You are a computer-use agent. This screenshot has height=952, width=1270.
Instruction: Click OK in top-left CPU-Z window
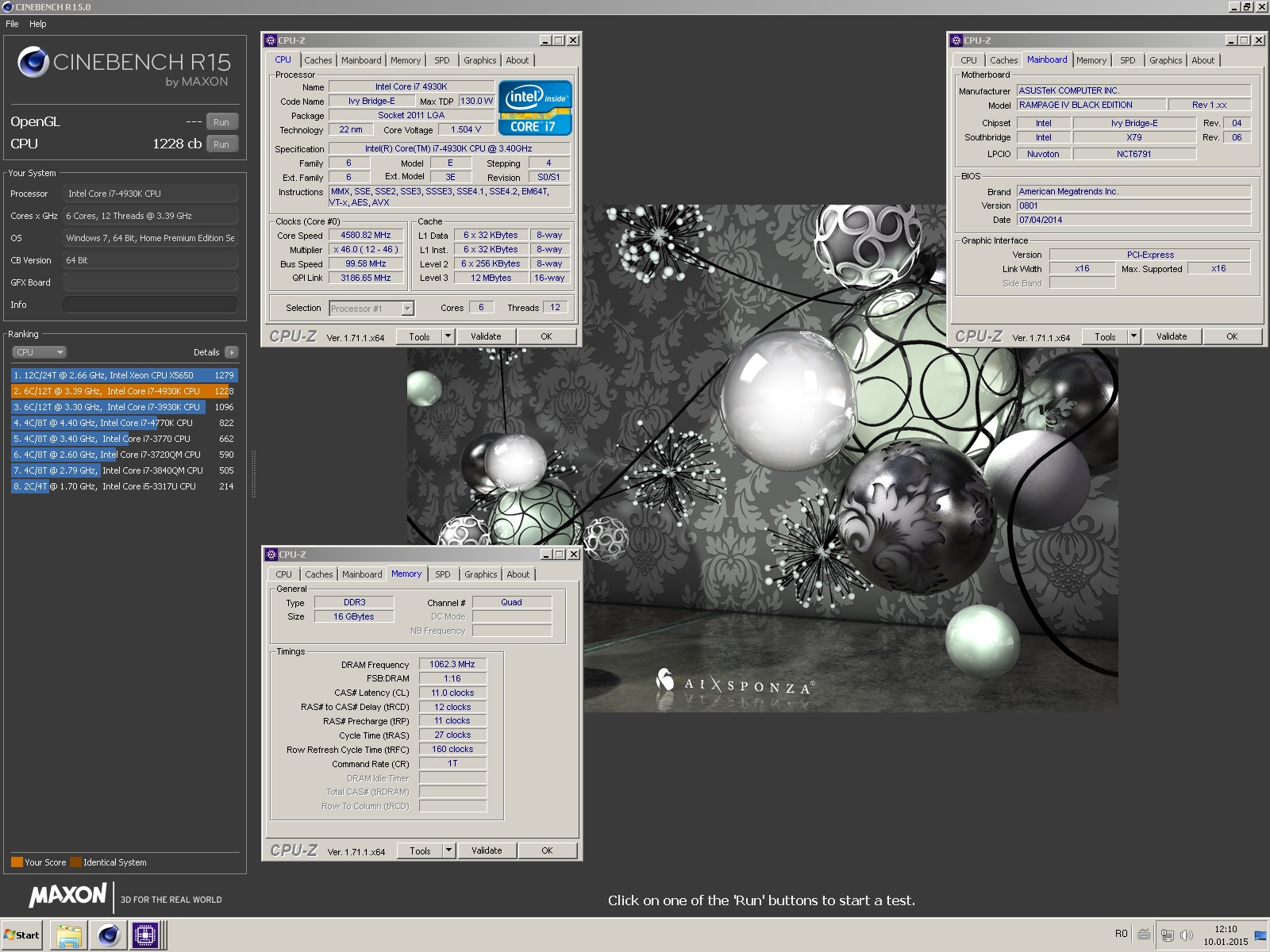(x=546, y=336)
